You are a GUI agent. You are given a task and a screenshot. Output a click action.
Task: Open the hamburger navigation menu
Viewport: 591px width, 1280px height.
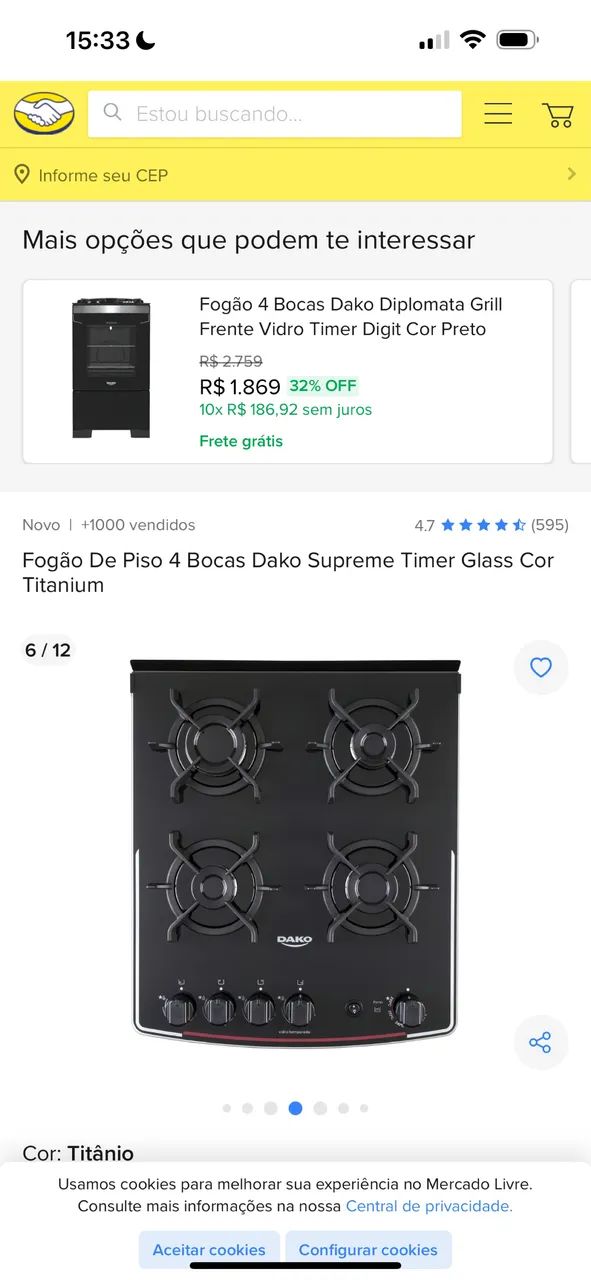point(497,113)
